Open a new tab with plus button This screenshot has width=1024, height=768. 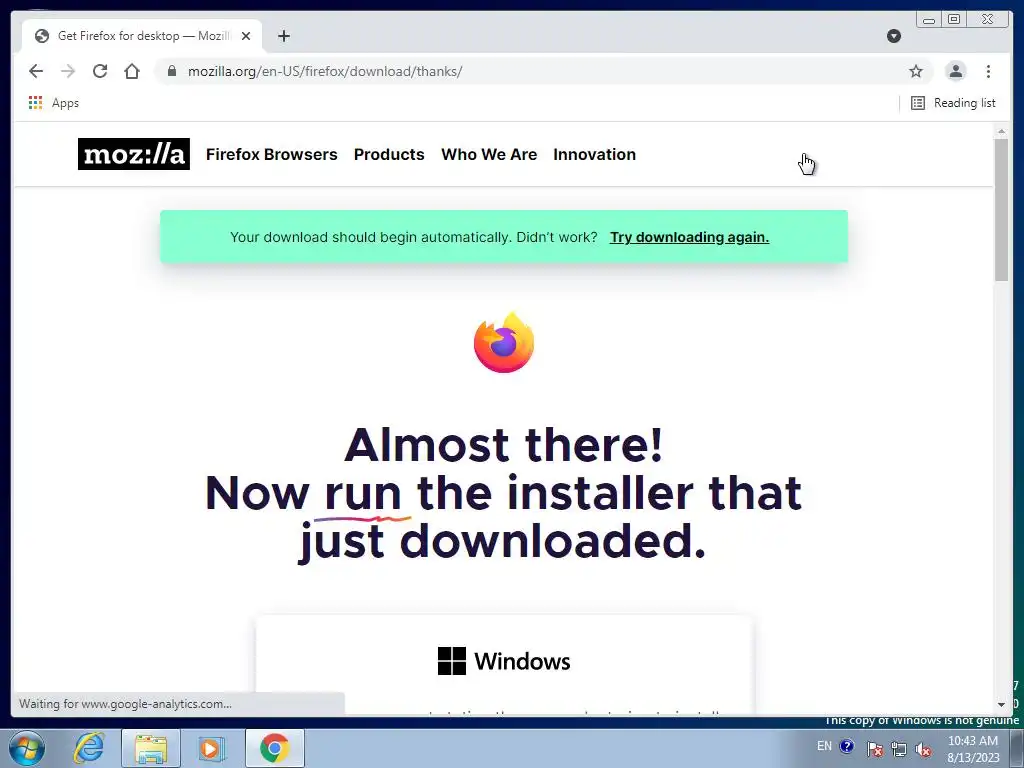[283, 36]
